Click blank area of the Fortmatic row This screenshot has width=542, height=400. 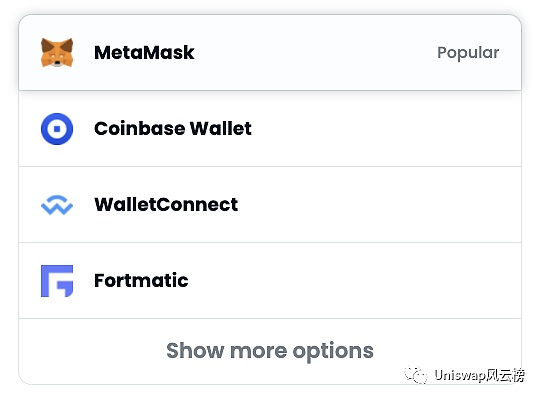click(x=353, y=280)
